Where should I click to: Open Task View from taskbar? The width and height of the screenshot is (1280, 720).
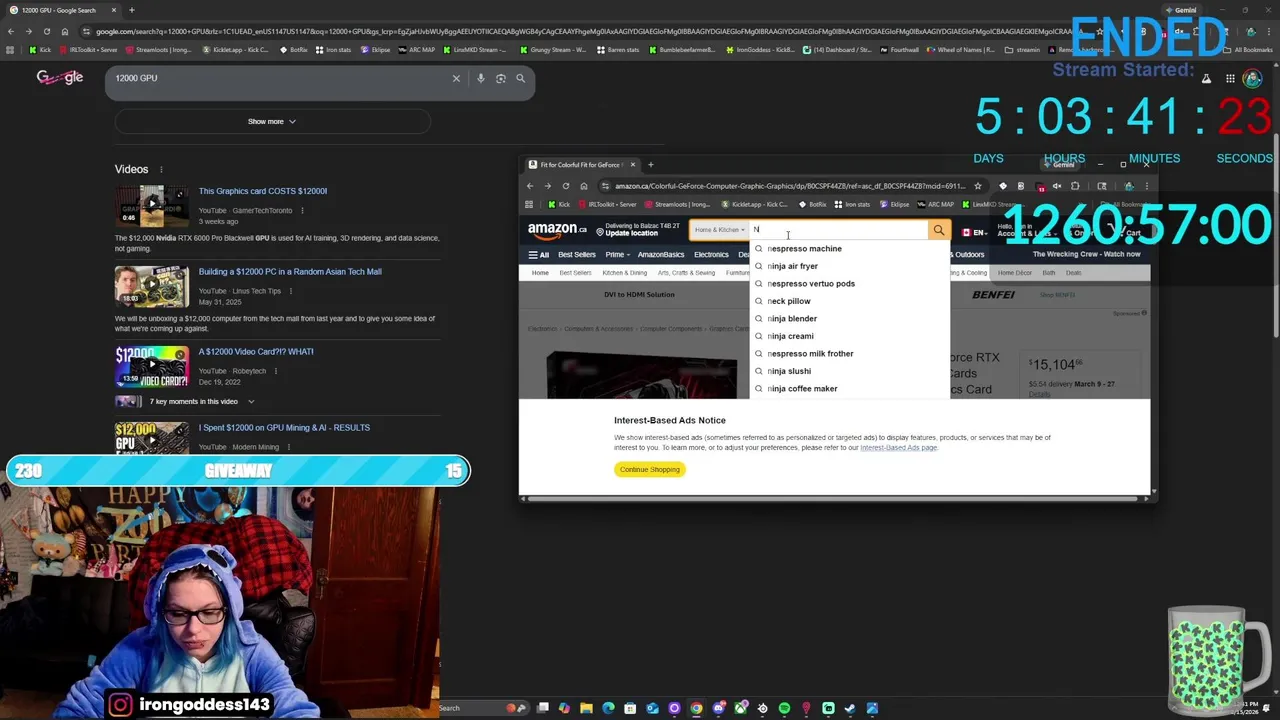pyautogui.click(x=542, y=708)
